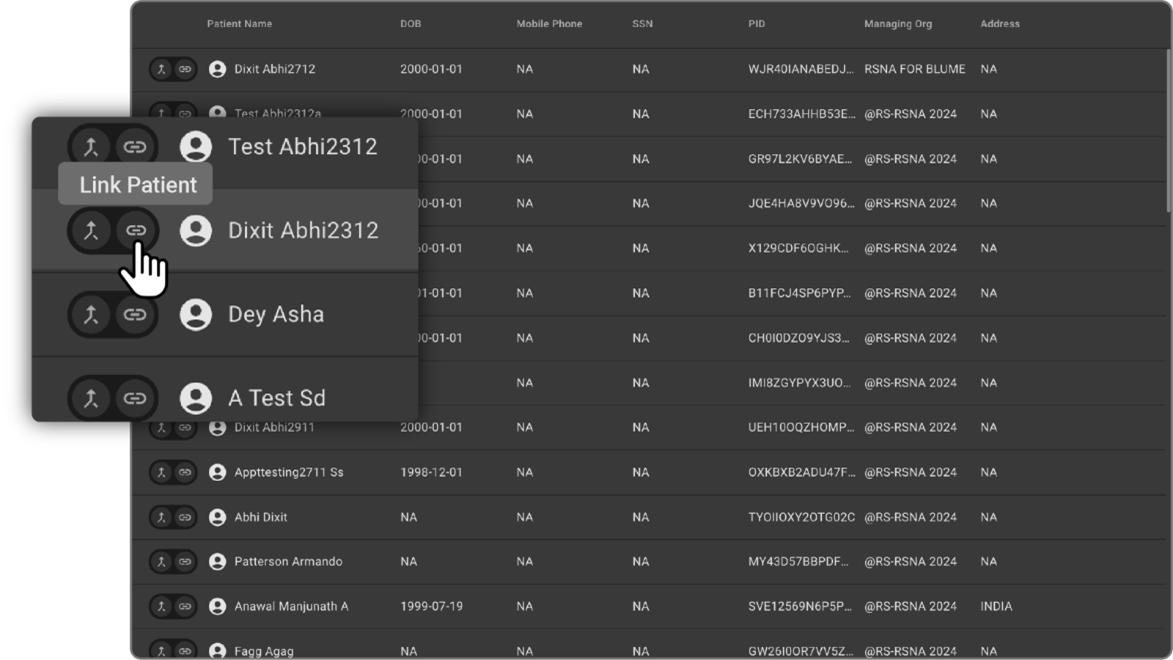Click link icon for Dixit Abhi2312 in popup

[x=135, y=231]
